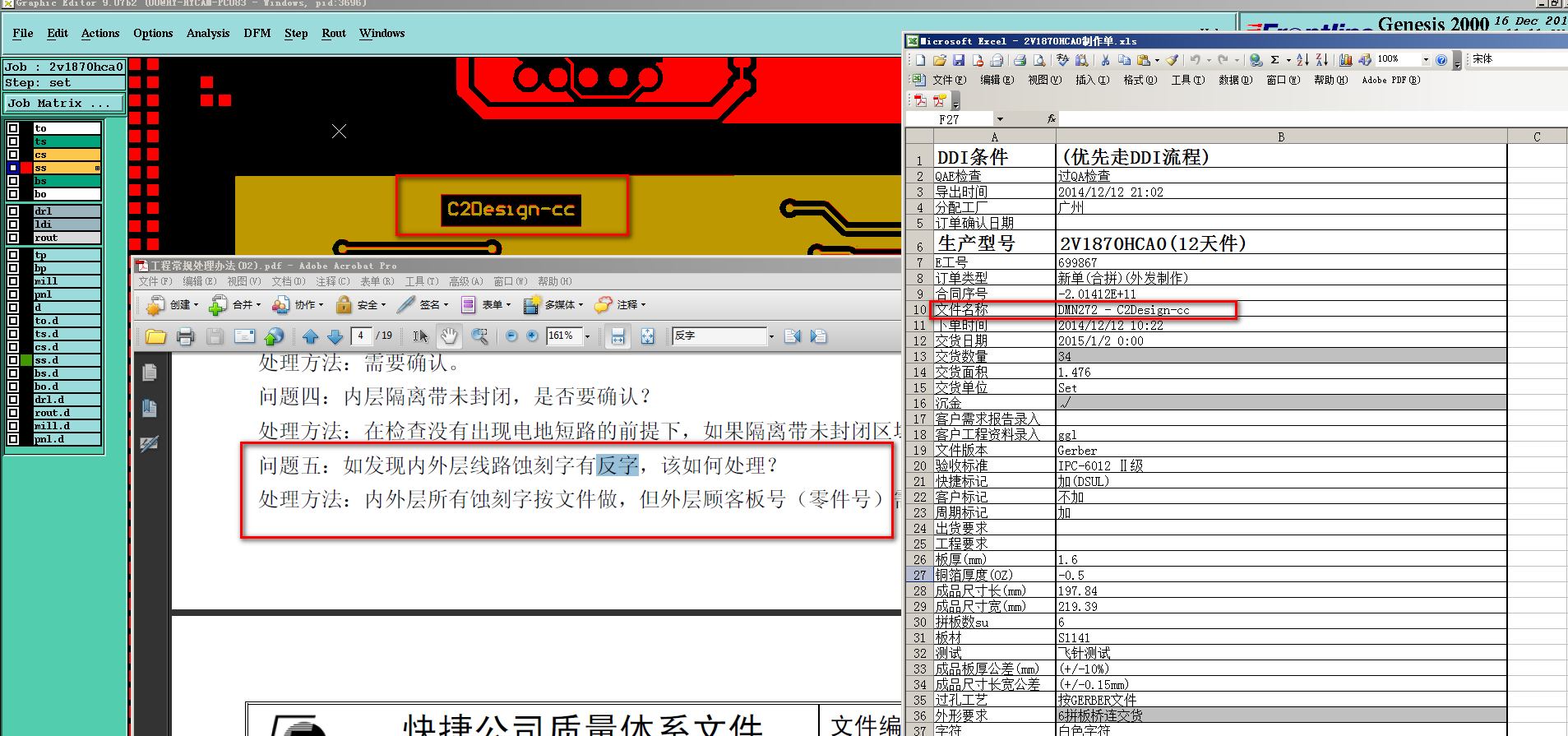This screenshot has height=736, width=1568.
Task: Open Genesis Rout menu
Action: [x=334, y=33]
